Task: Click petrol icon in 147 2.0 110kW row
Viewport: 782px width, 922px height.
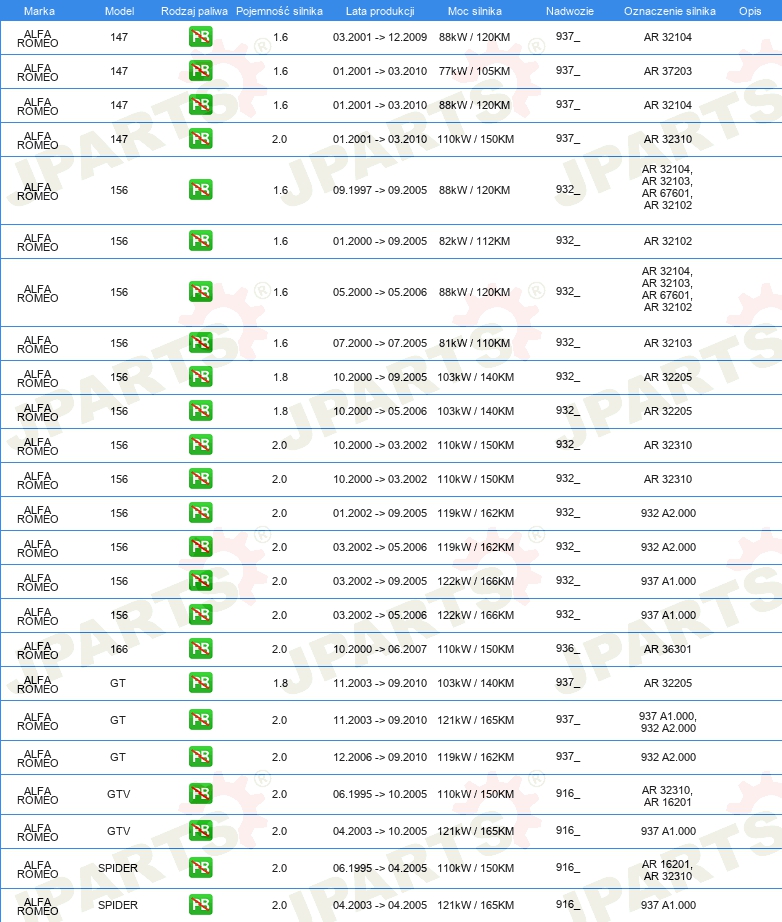Action: 200,139
